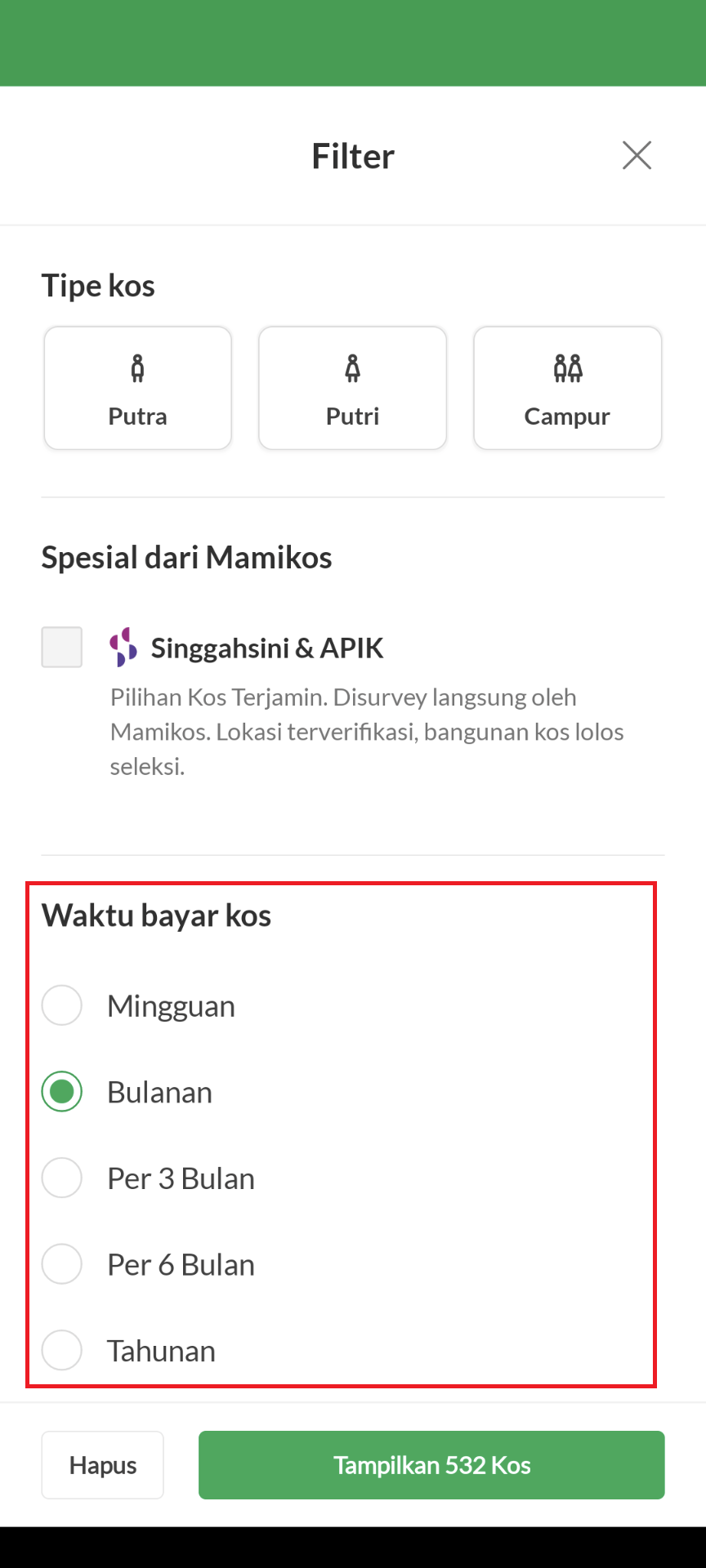The width and height of the screenshot is (706, 1568).
Task: Click the two-person icon above Campur
Action: tap(567, 369)
